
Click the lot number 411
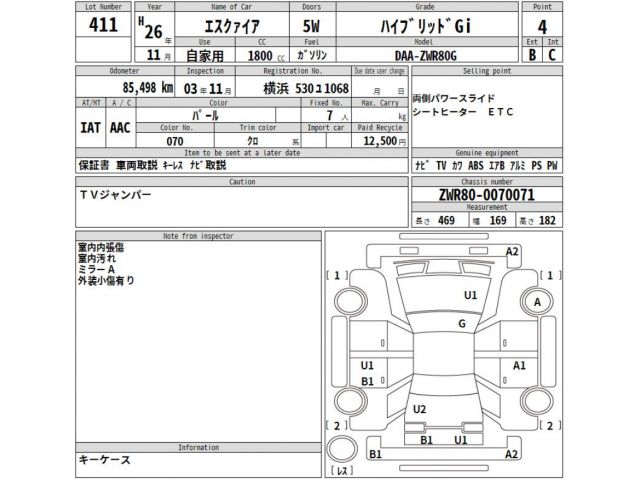(103, 25)
